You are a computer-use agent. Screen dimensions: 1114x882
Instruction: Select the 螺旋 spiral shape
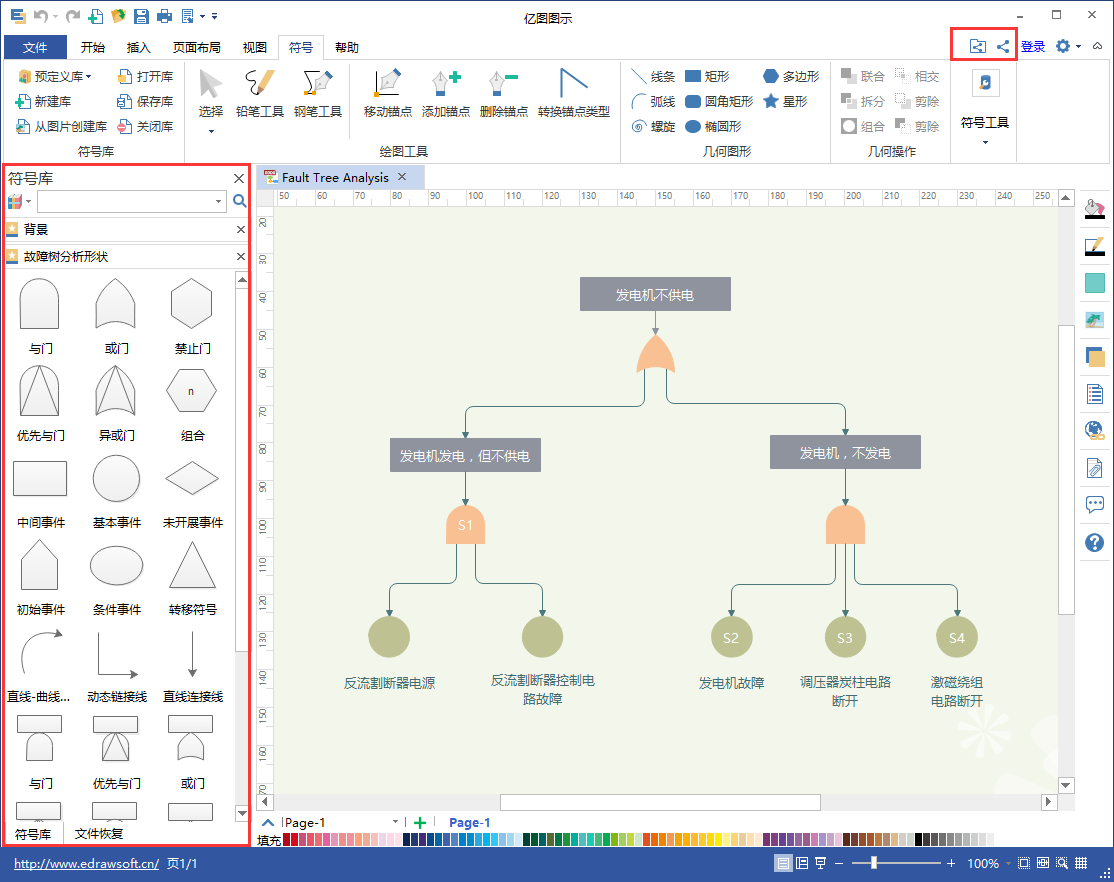tap(653, 127)
